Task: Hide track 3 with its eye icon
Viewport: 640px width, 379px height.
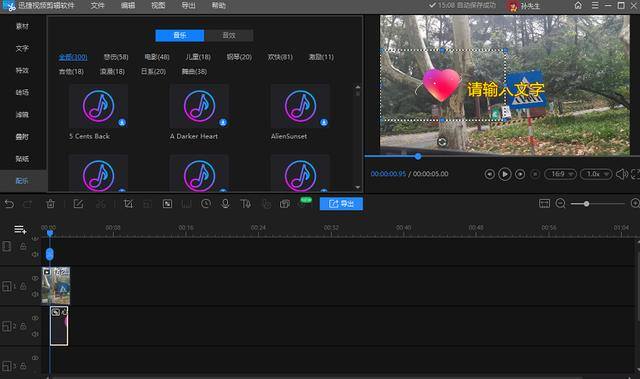Action: coord(35,358)
